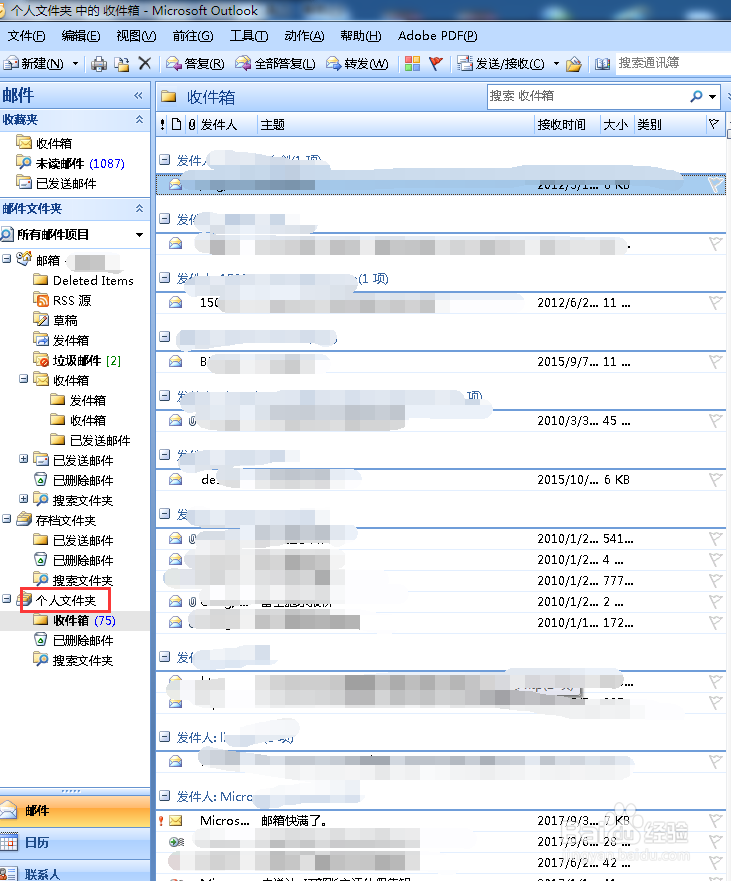Image resolution: width=731 pixels, height=881 pixels.
Task: Click the 转发 forward button
Action: pos(357,64)
